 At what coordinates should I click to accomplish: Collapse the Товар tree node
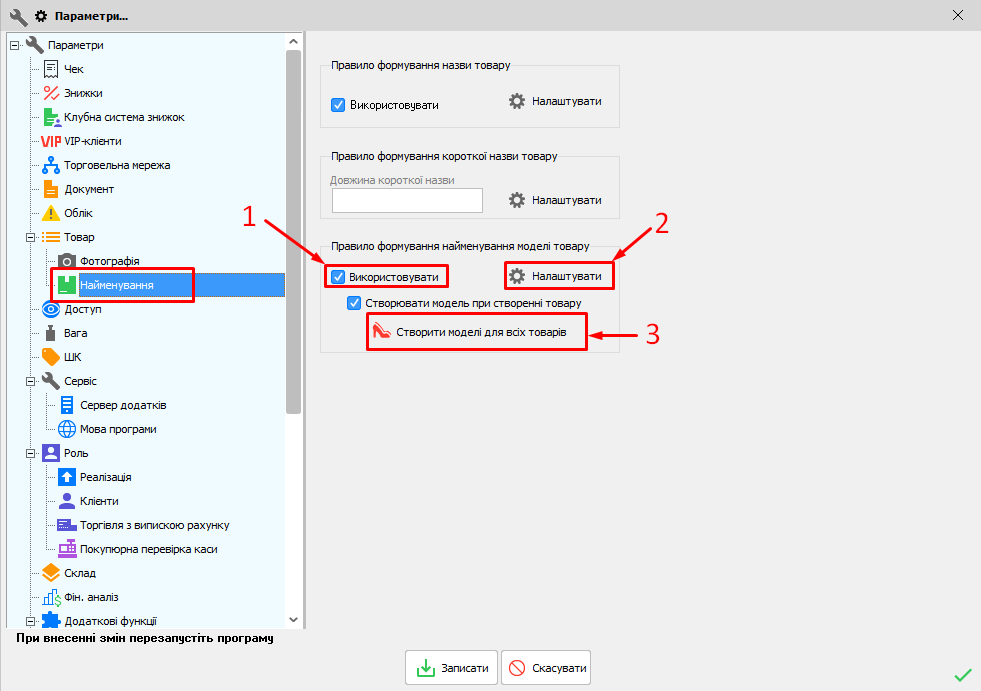coord(30,237)
